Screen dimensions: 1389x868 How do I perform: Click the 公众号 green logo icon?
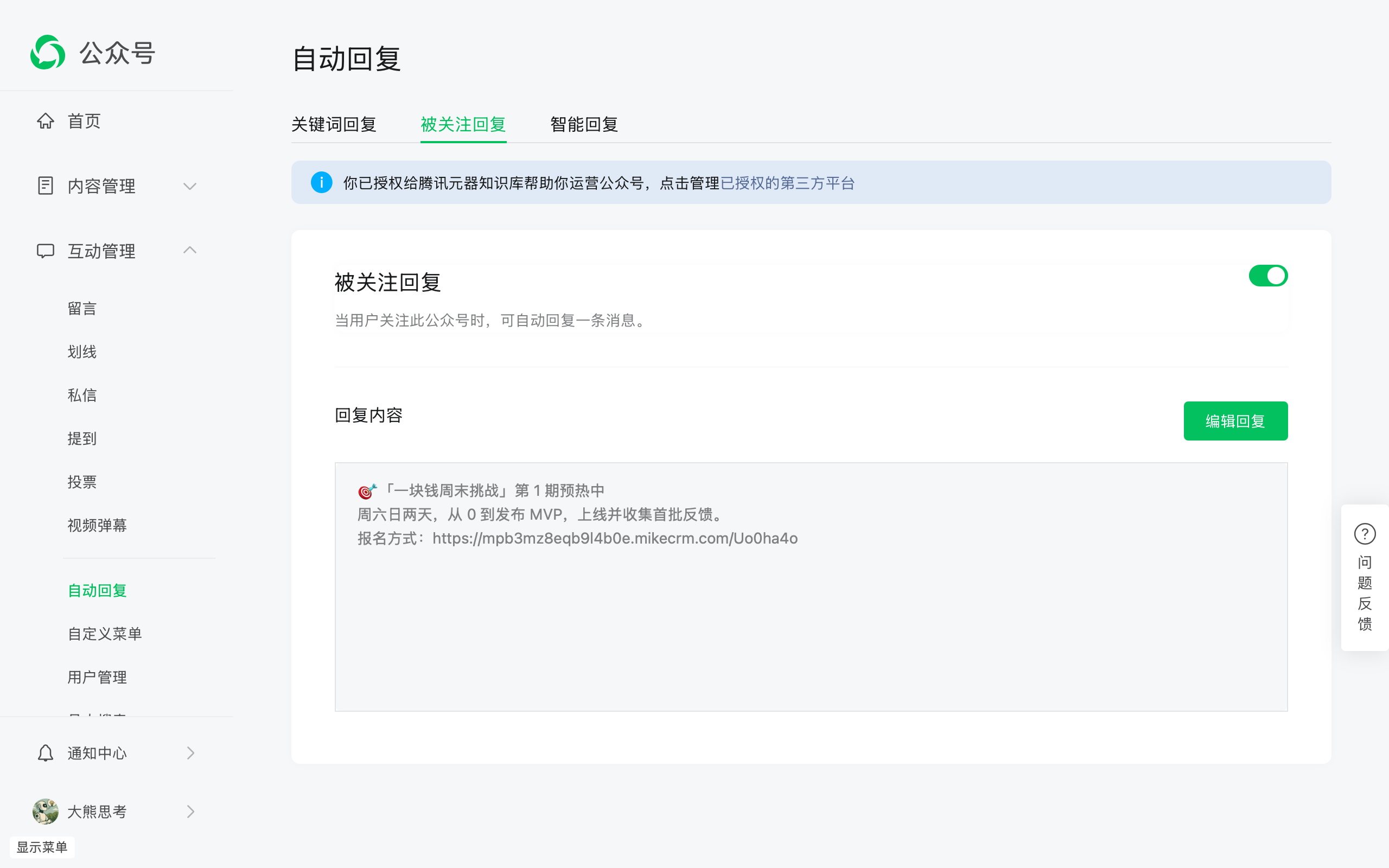(48, 52)
